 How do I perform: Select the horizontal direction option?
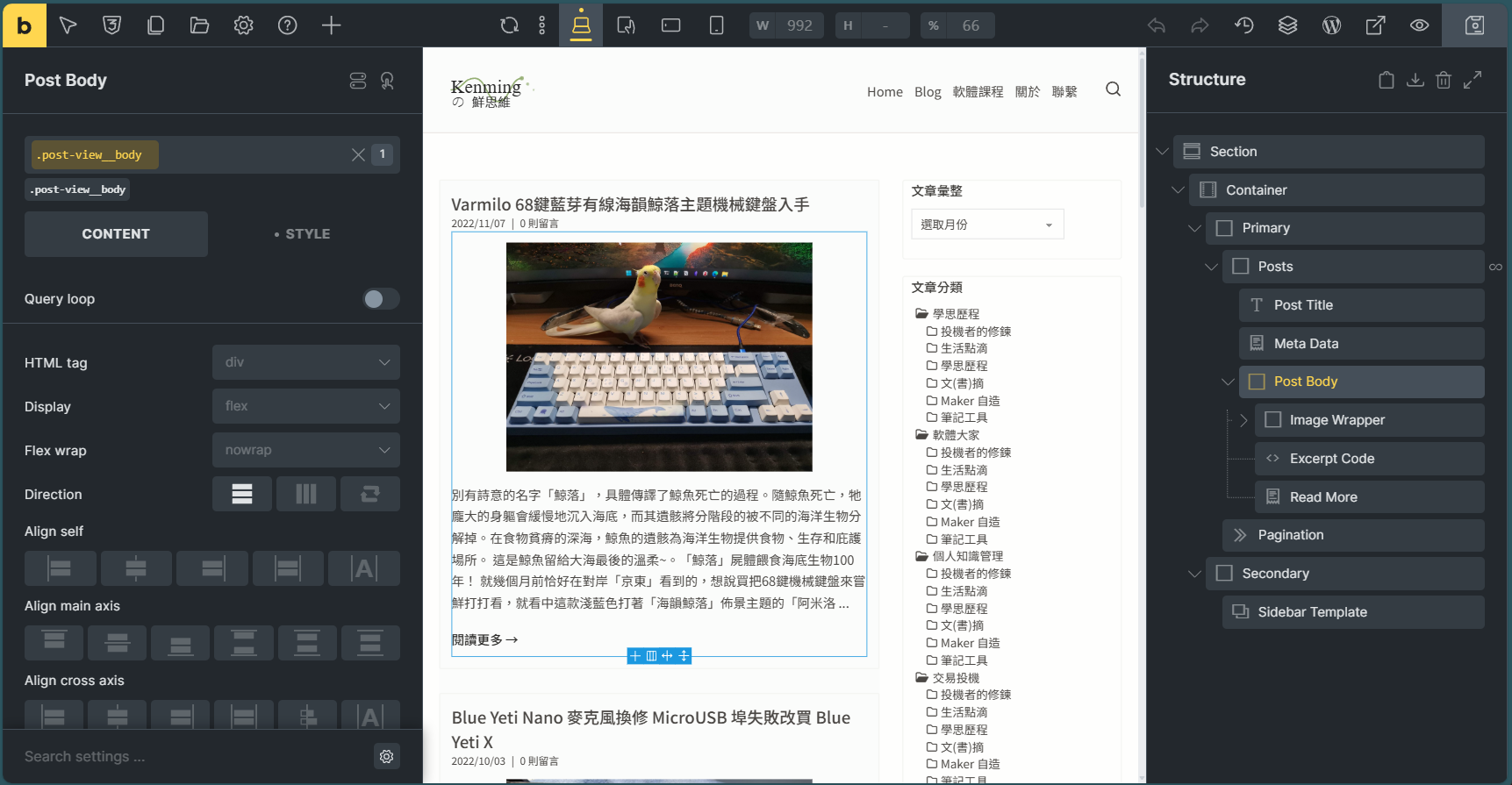pyautogui.click(x=305, y=494)
